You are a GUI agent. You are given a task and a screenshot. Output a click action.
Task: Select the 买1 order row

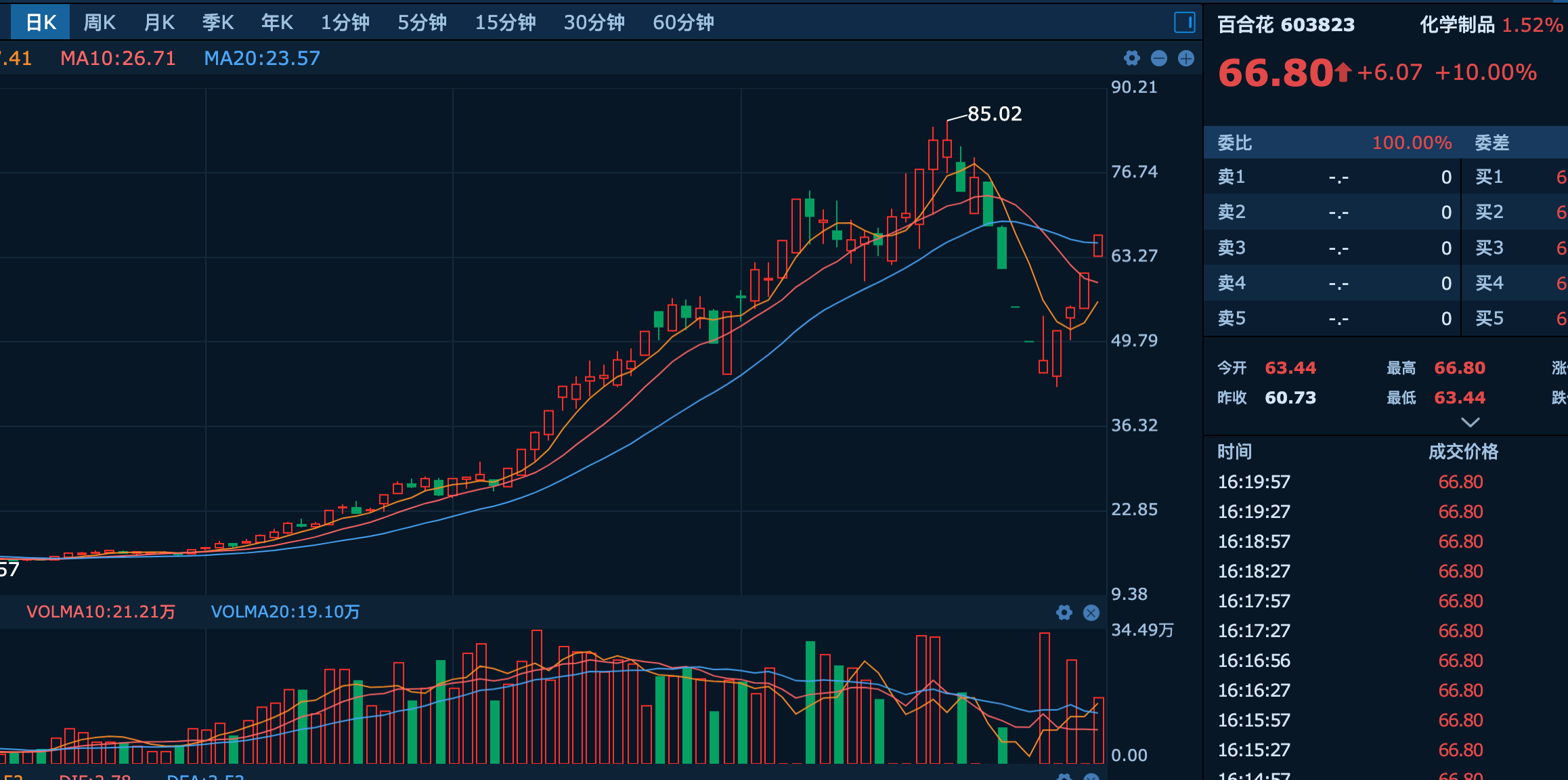tap(1515, 177)
